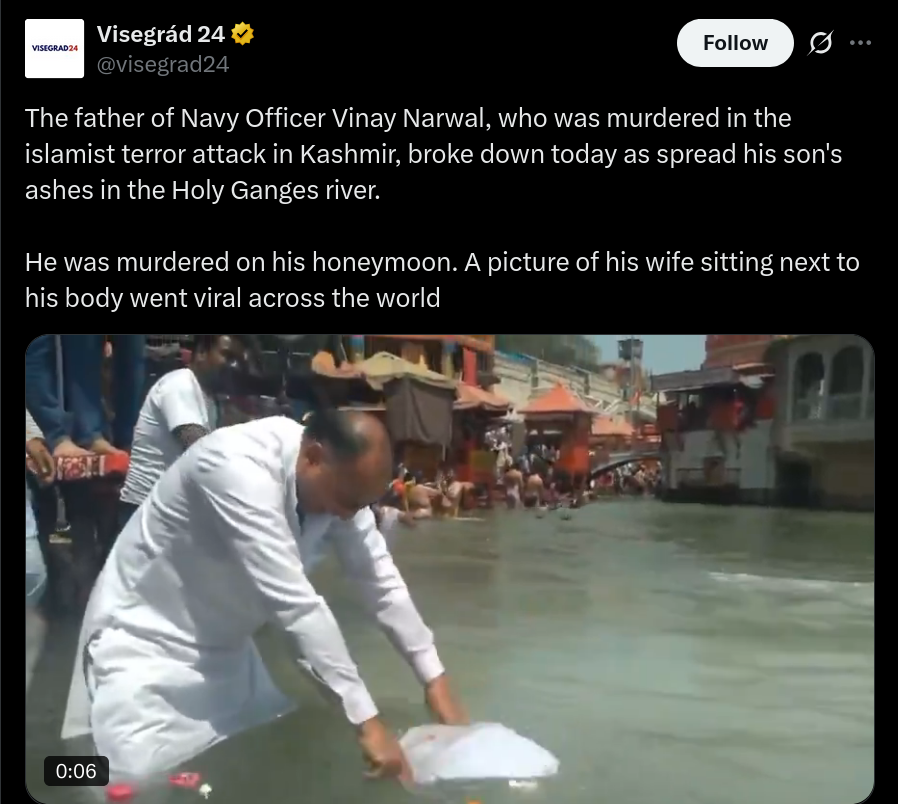Click the phrase 'Holy Ganges river'
The height and width of the screenshot is (804, 898).
(275, 190)
